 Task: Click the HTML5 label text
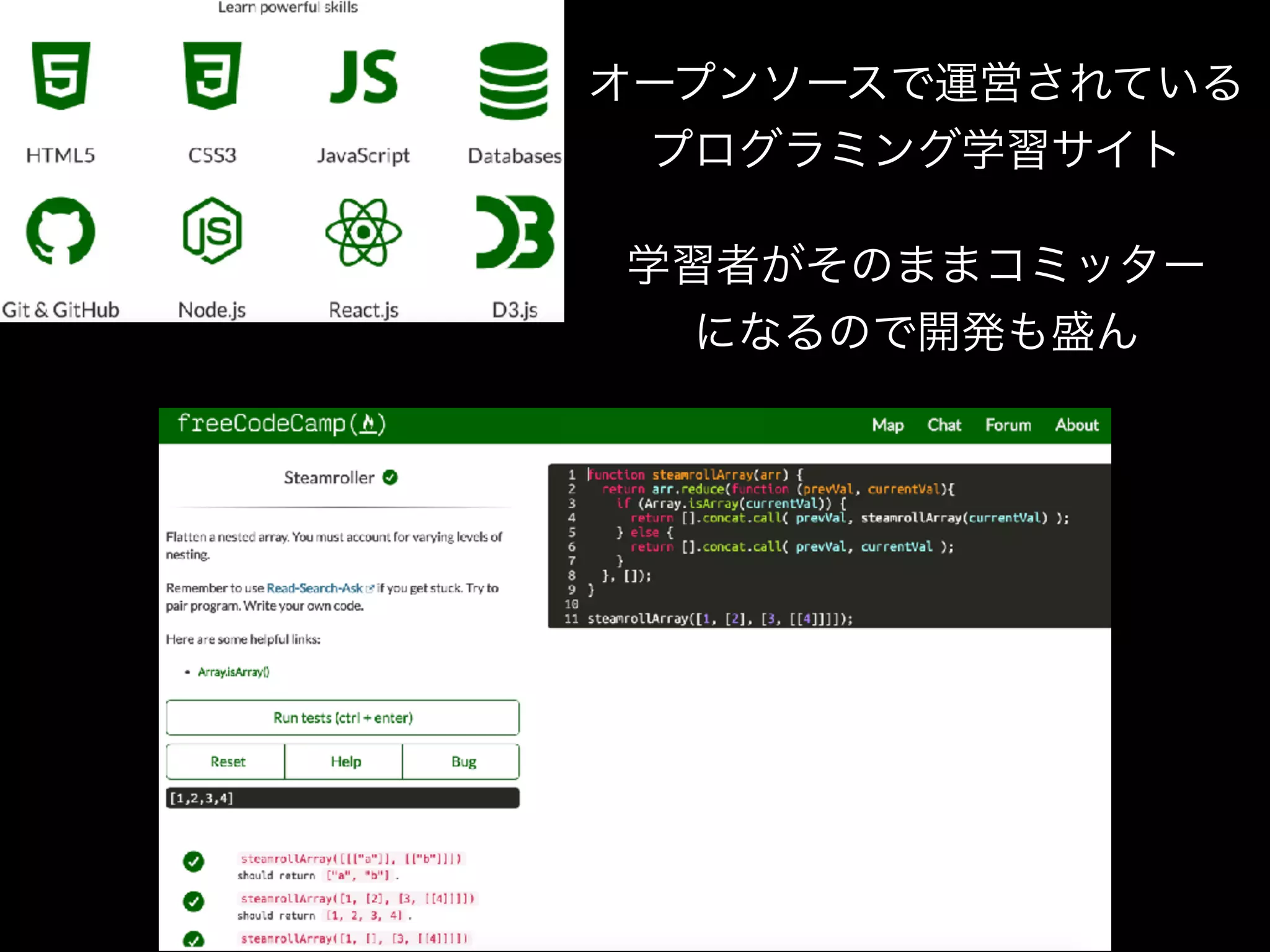click(x=61, y=155)
